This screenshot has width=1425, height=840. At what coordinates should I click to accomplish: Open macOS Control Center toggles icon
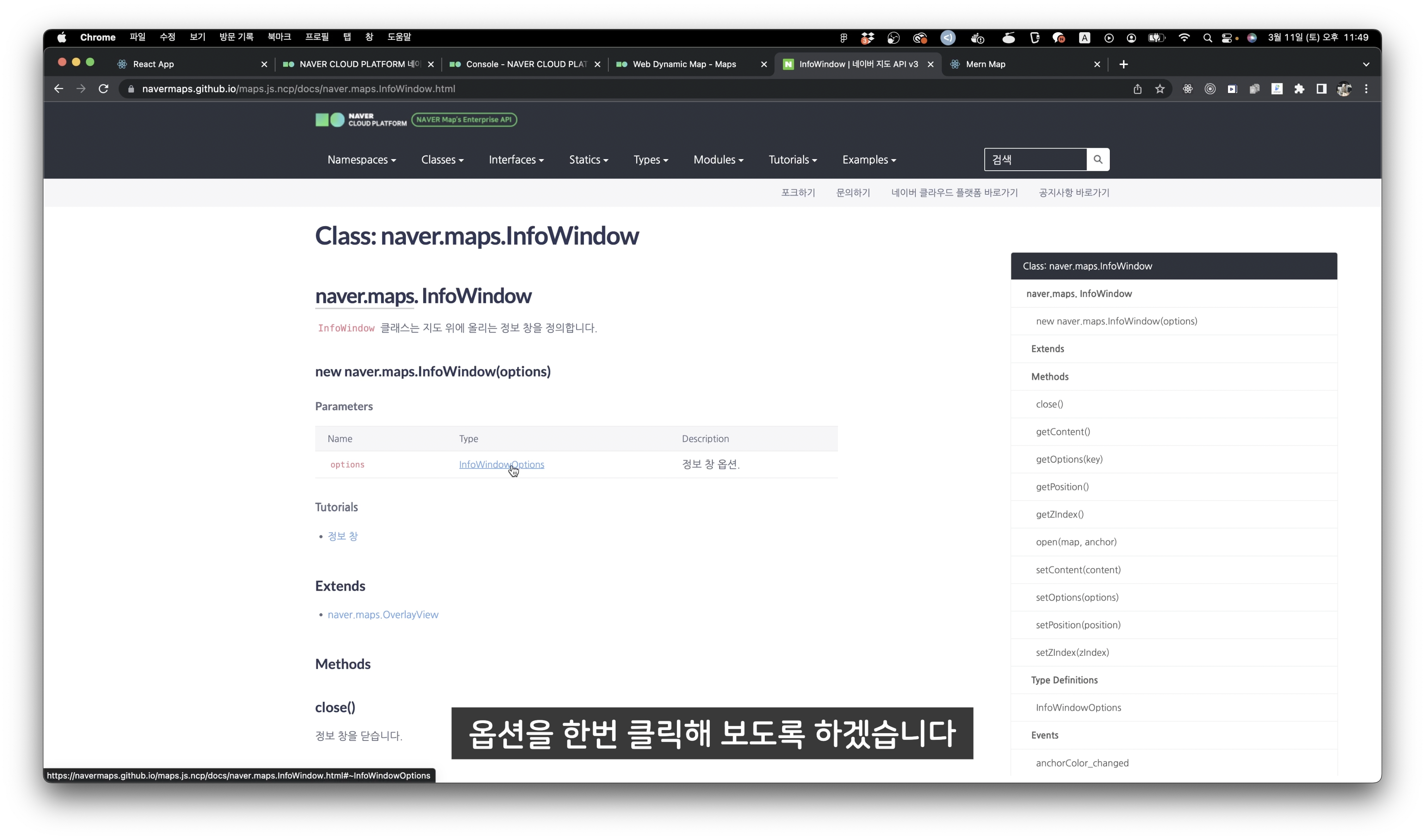(1226, 38)
